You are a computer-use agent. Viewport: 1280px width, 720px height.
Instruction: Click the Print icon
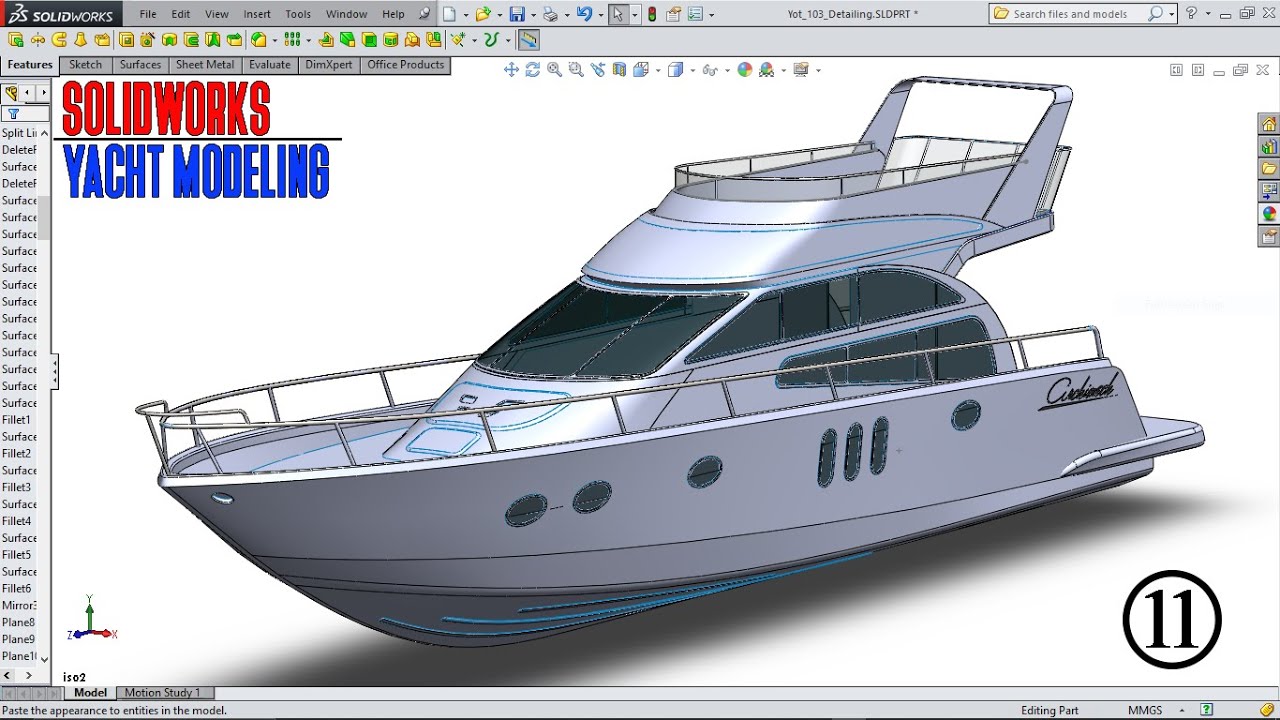[x=550, y=14]
